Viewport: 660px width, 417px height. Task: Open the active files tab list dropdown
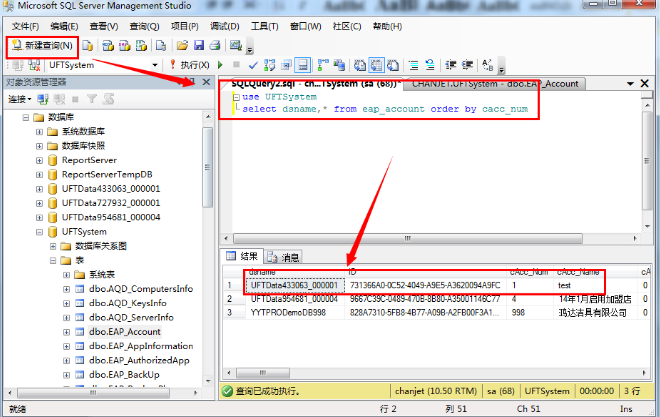[x=630, y=84]
